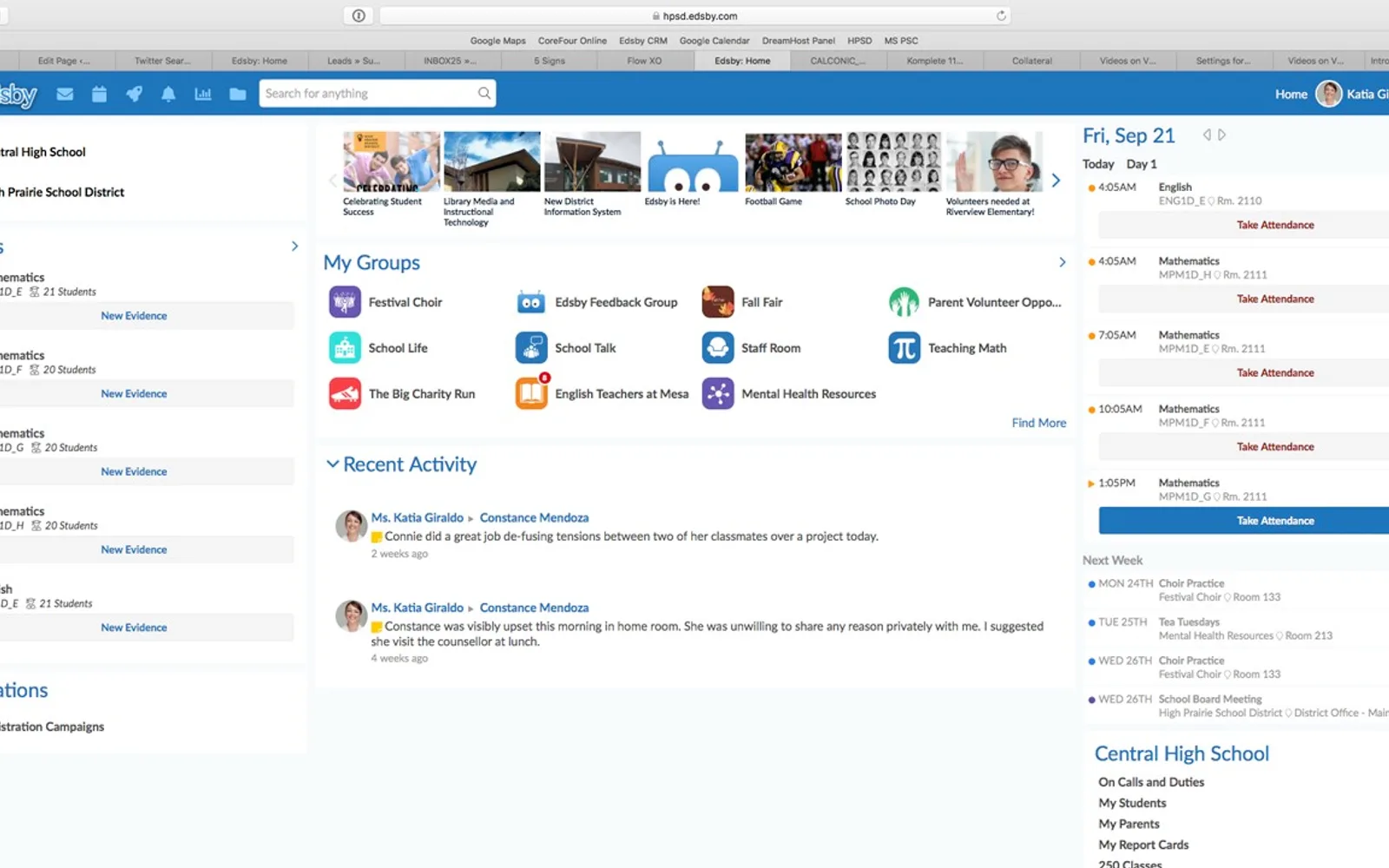Screen dimensions: 1389x868
Task: Open the Calendar icon in top bar
Action: coord(99,94)
